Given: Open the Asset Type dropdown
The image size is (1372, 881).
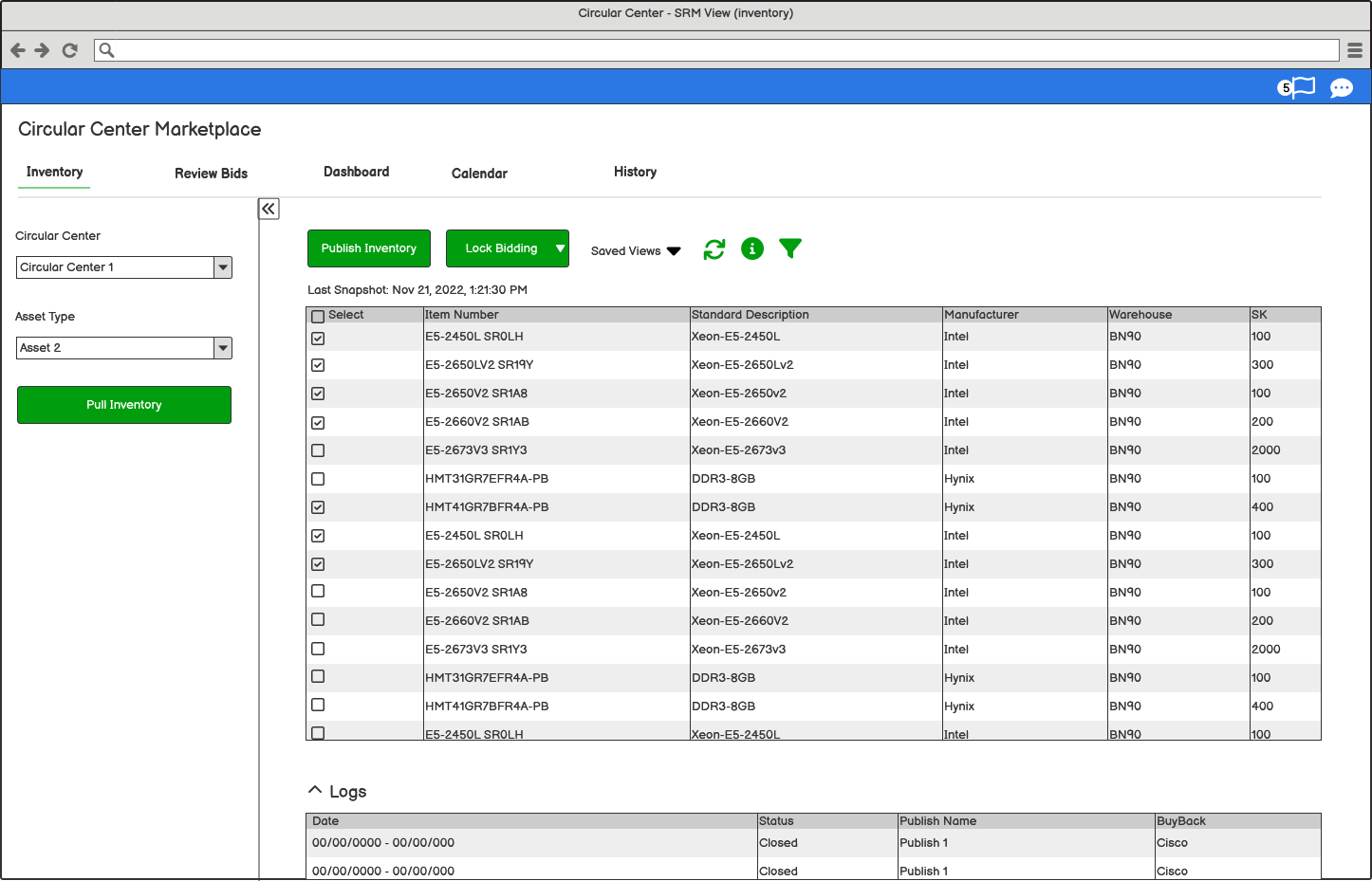Looking at the screenshot, I should 222,347.
